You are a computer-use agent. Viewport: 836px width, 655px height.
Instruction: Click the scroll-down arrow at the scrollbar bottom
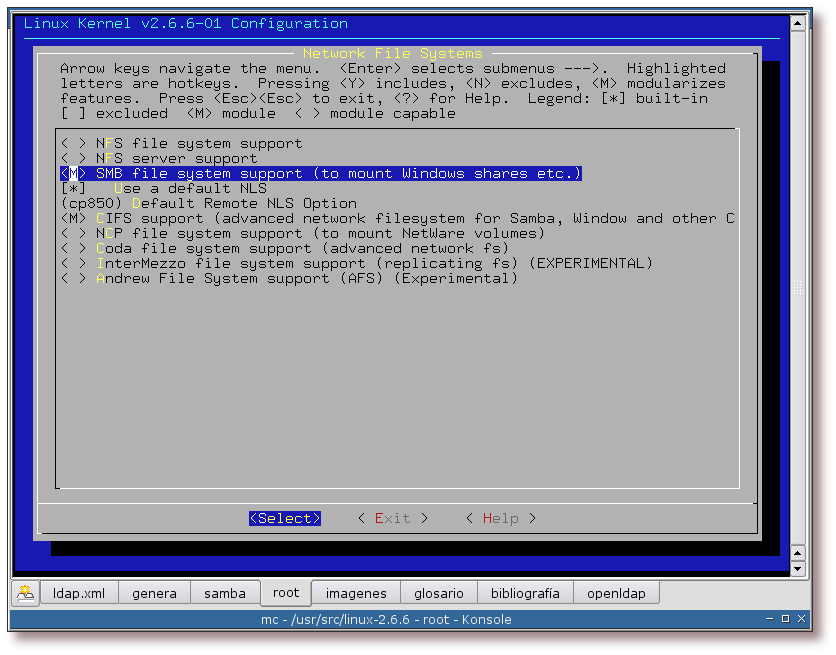click(x=797, y=569)
